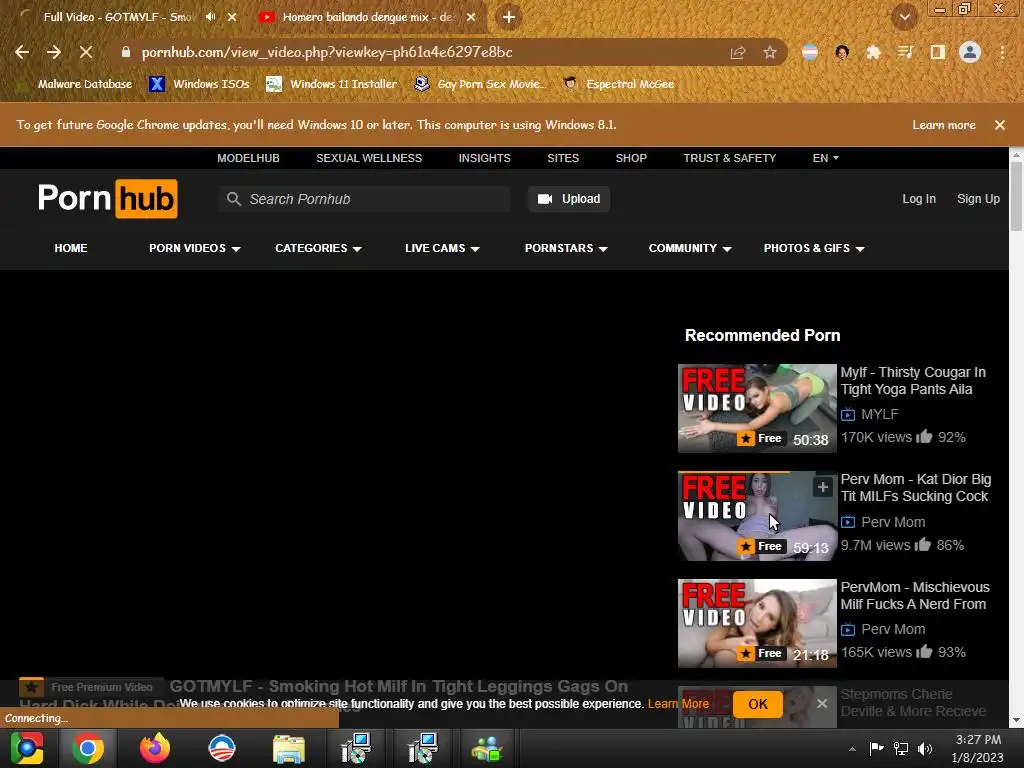Screen dimensions: 1024x768
Task: Click Learn More in cookie notice
Action: (679, 704)
